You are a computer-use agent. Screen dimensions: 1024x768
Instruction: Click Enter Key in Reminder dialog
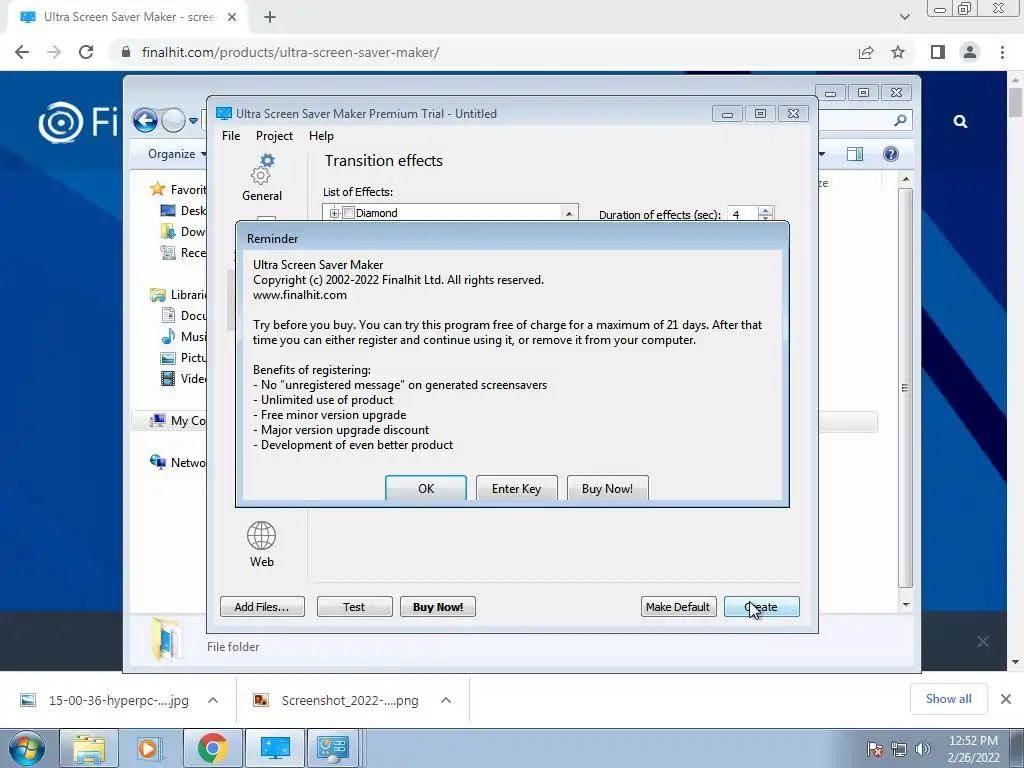517,488
